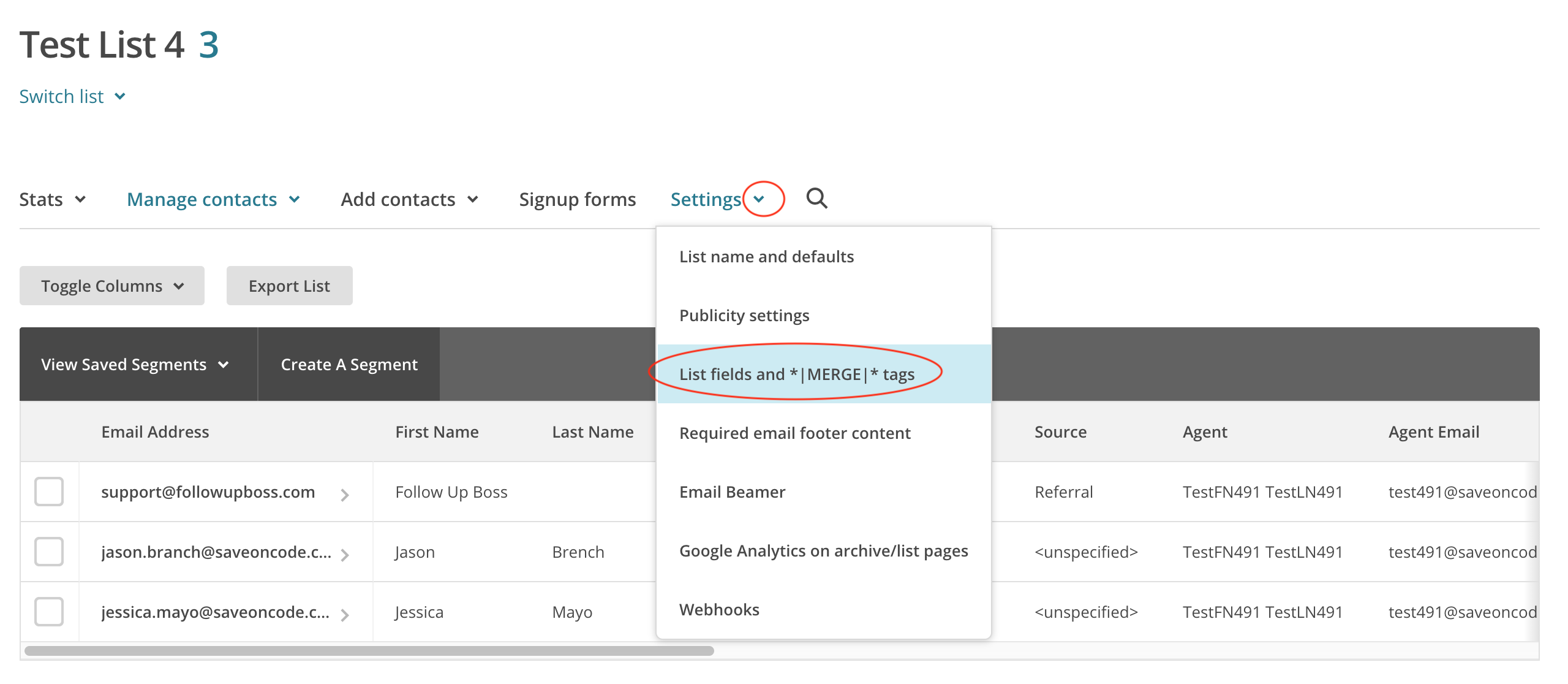Choose Webhooks from Settings menu
1568x684 pixels.
click(x=719, y=609)
